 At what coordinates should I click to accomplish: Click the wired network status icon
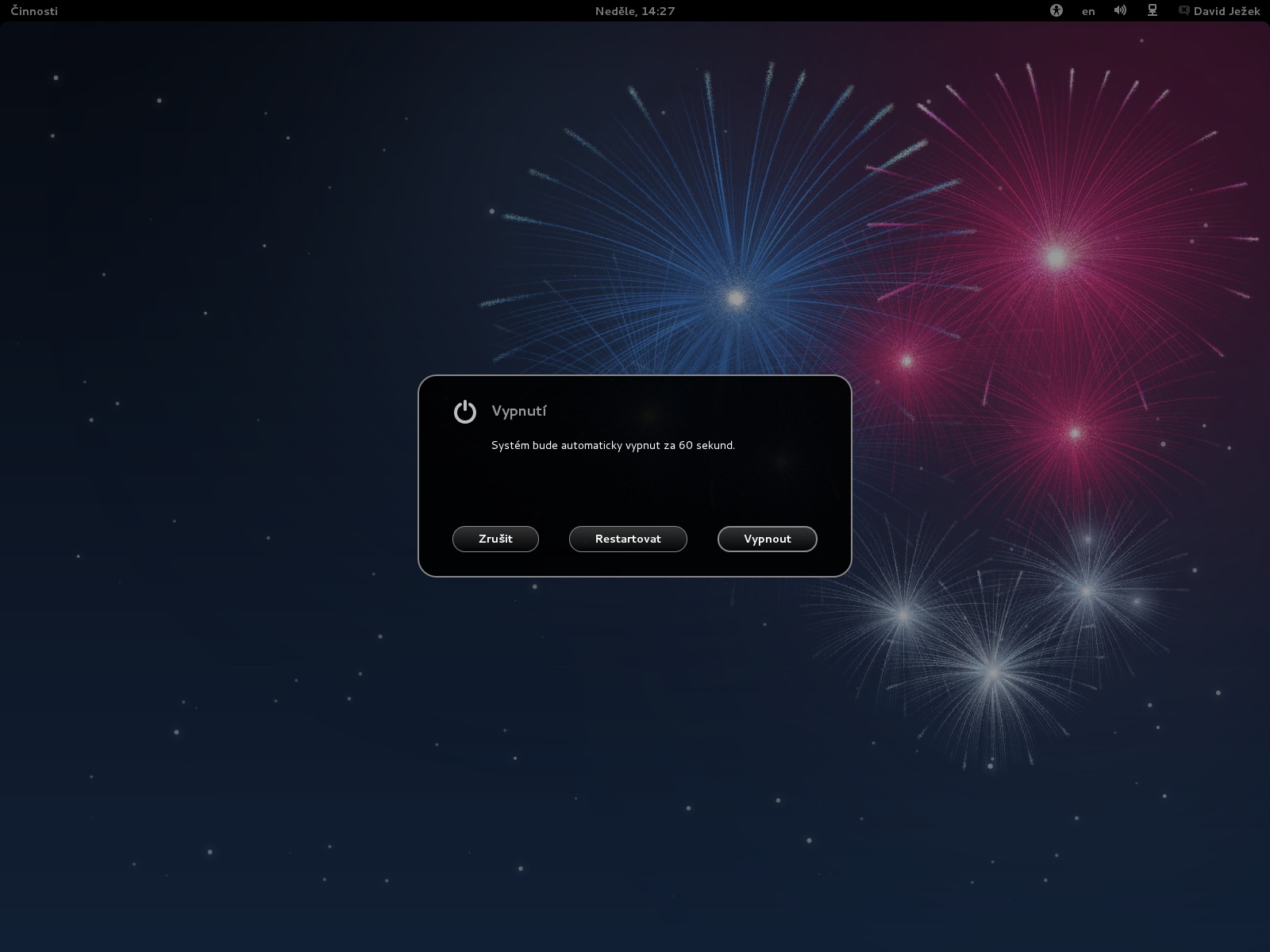(1153, 11)
